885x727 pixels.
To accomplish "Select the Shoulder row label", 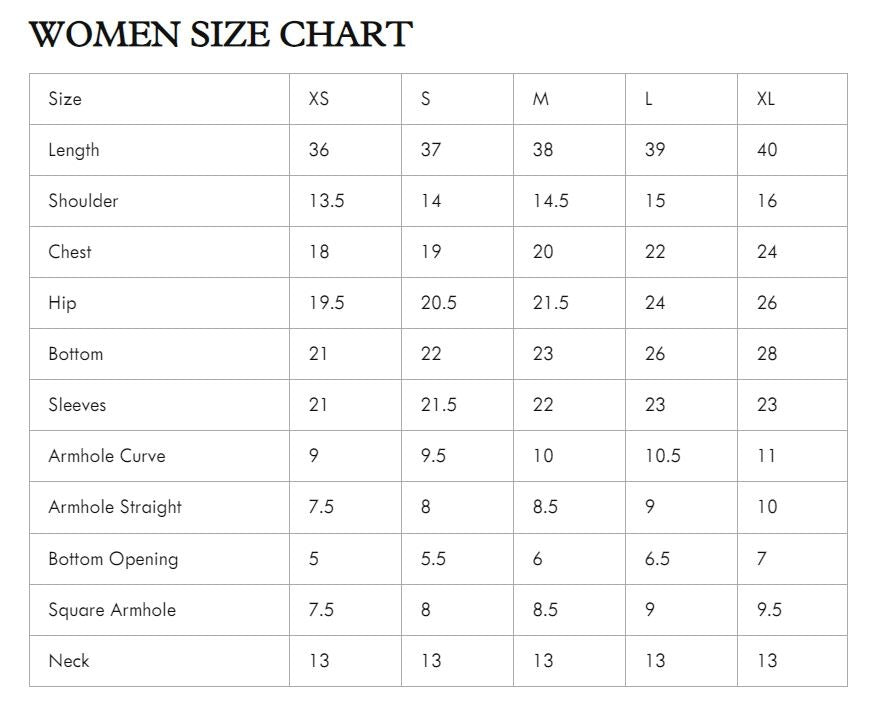I will 84,201.
